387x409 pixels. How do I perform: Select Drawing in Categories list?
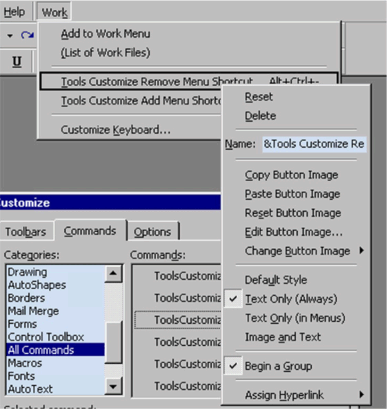55,272
